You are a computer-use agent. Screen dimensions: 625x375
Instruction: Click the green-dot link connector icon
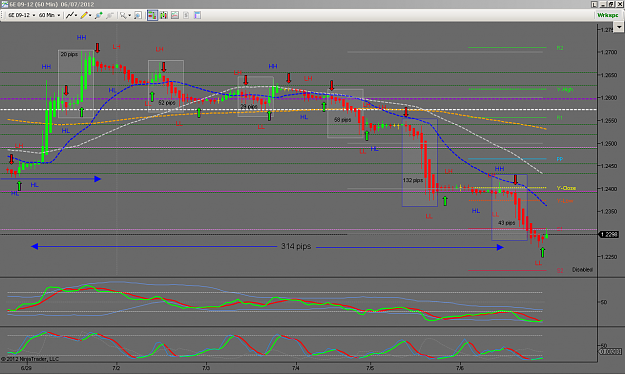98,15
